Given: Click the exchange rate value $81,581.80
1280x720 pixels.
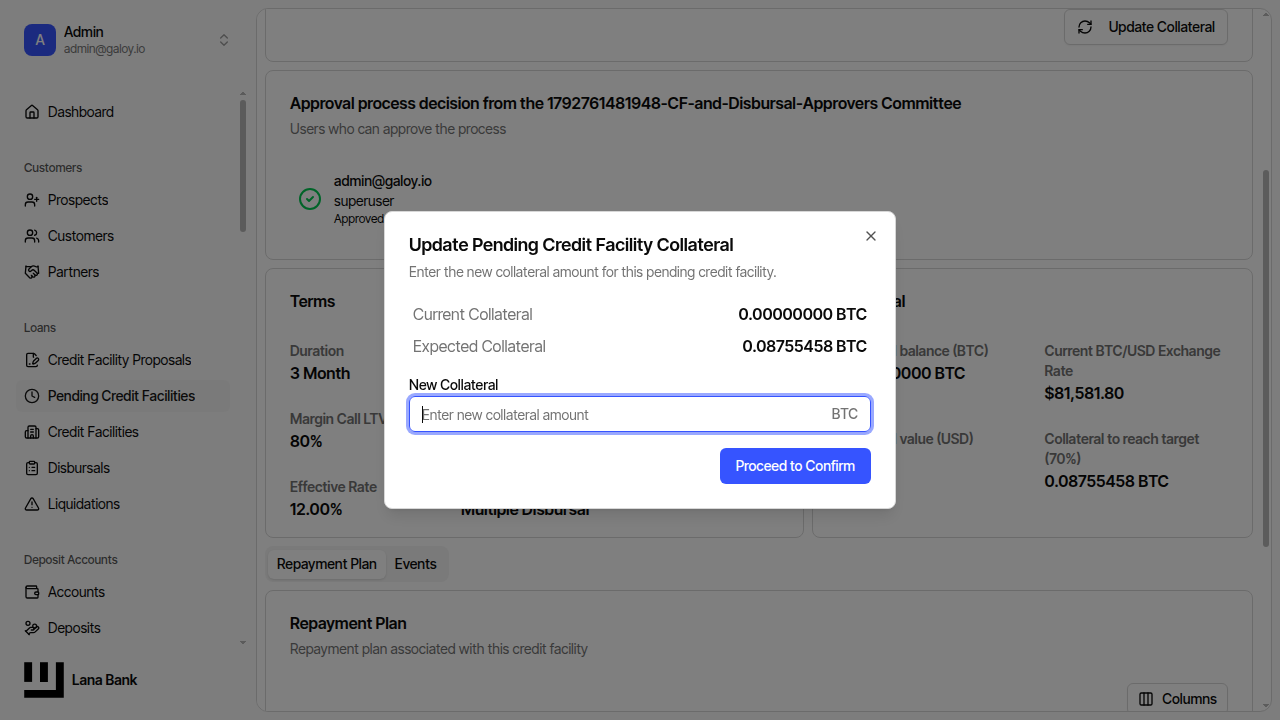Looking at the screenshot, I should pos(1084,393).
